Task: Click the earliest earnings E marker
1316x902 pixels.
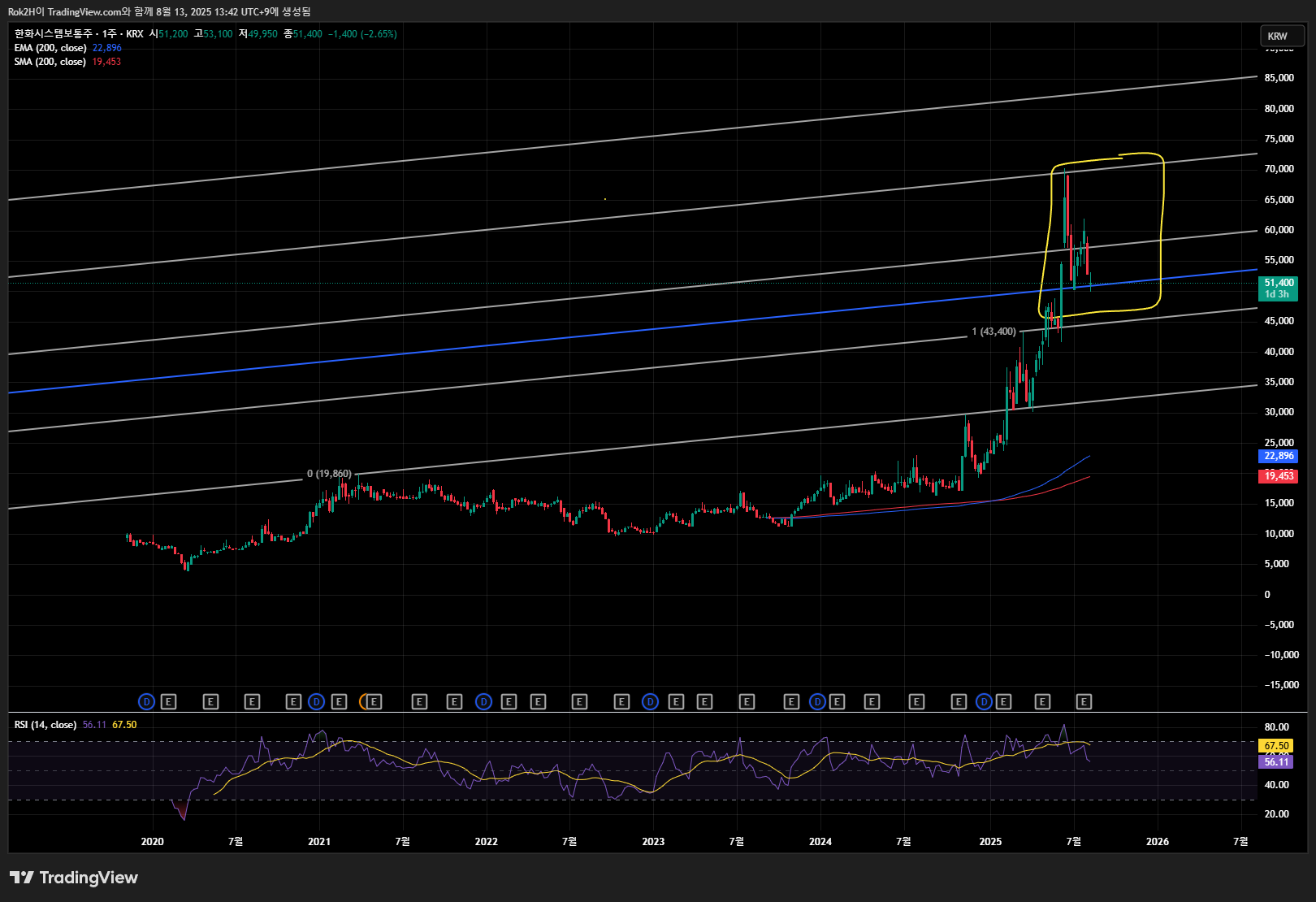Action: (168, 701)
